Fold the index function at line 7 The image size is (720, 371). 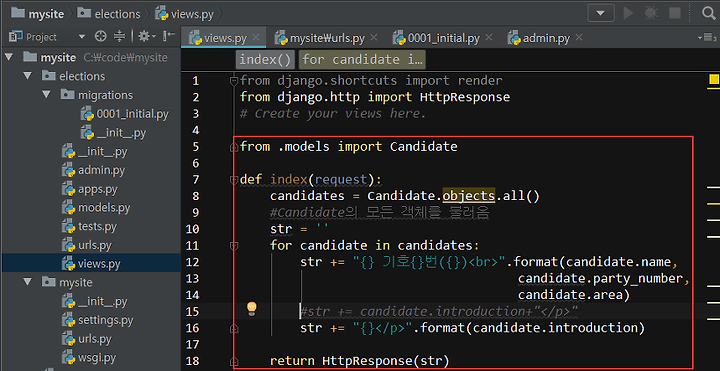[x=234, y=180]
